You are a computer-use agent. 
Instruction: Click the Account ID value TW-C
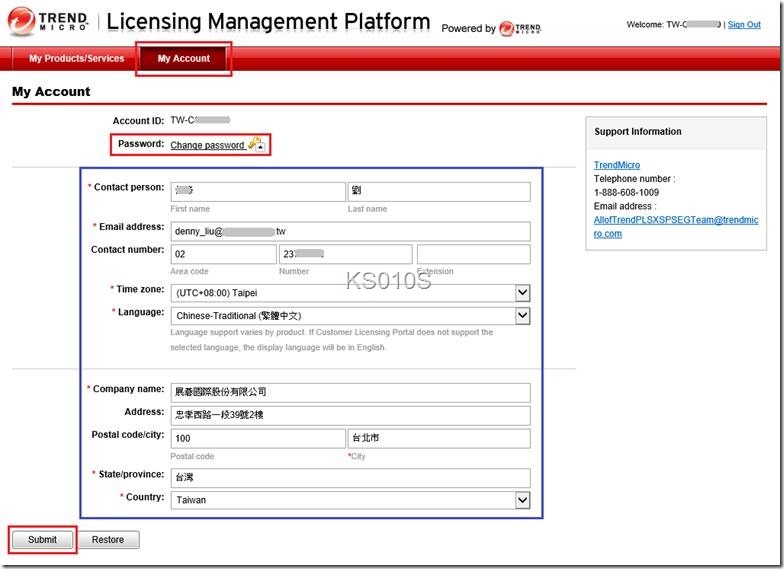pyautogui.click(x=200, y=120)
